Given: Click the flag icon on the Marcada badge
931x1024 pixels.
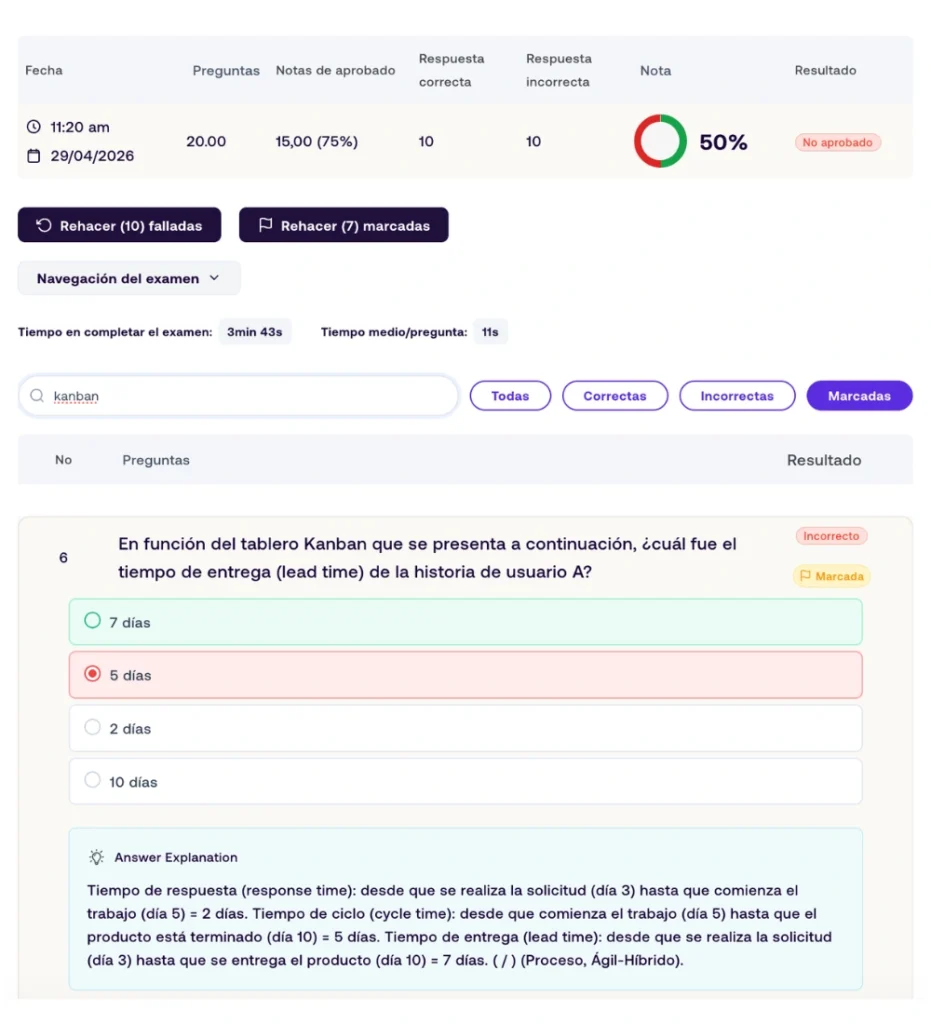Looking at the screenshot, I should tap(805, 576).
